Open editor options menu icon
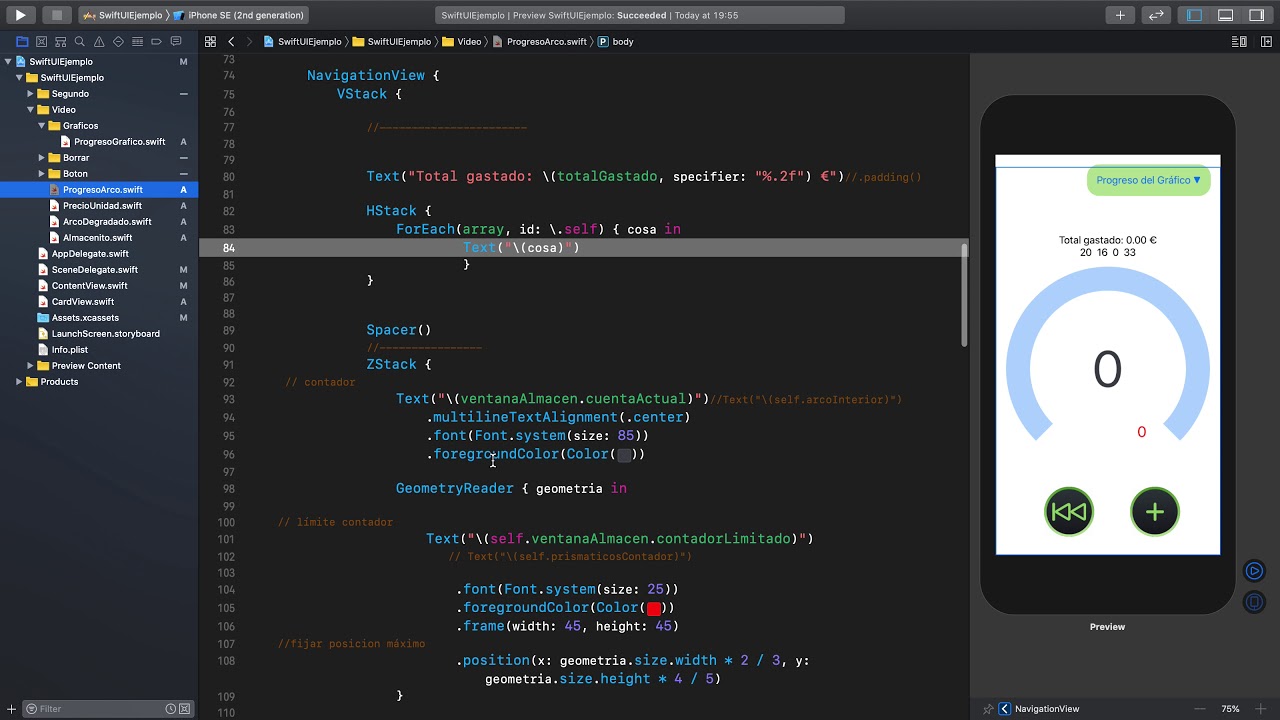 pos(1239,42)
